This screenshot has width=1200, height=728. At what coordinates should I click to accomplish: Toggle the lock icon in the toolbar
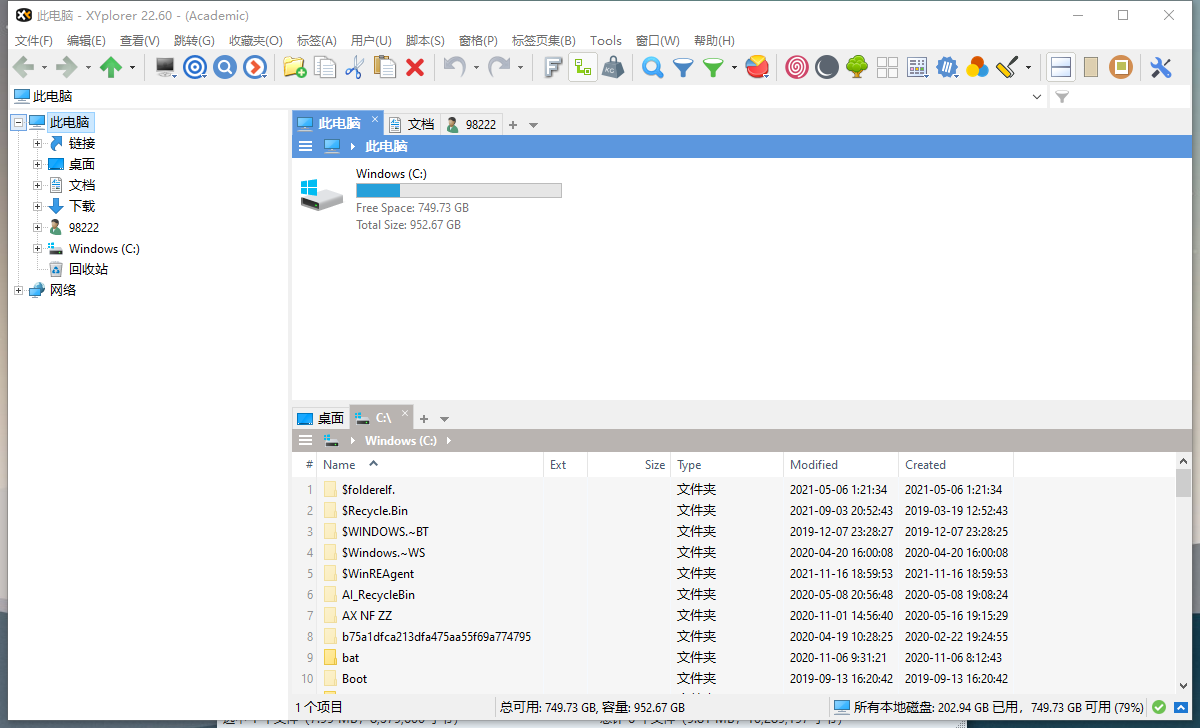coord(613,67)
